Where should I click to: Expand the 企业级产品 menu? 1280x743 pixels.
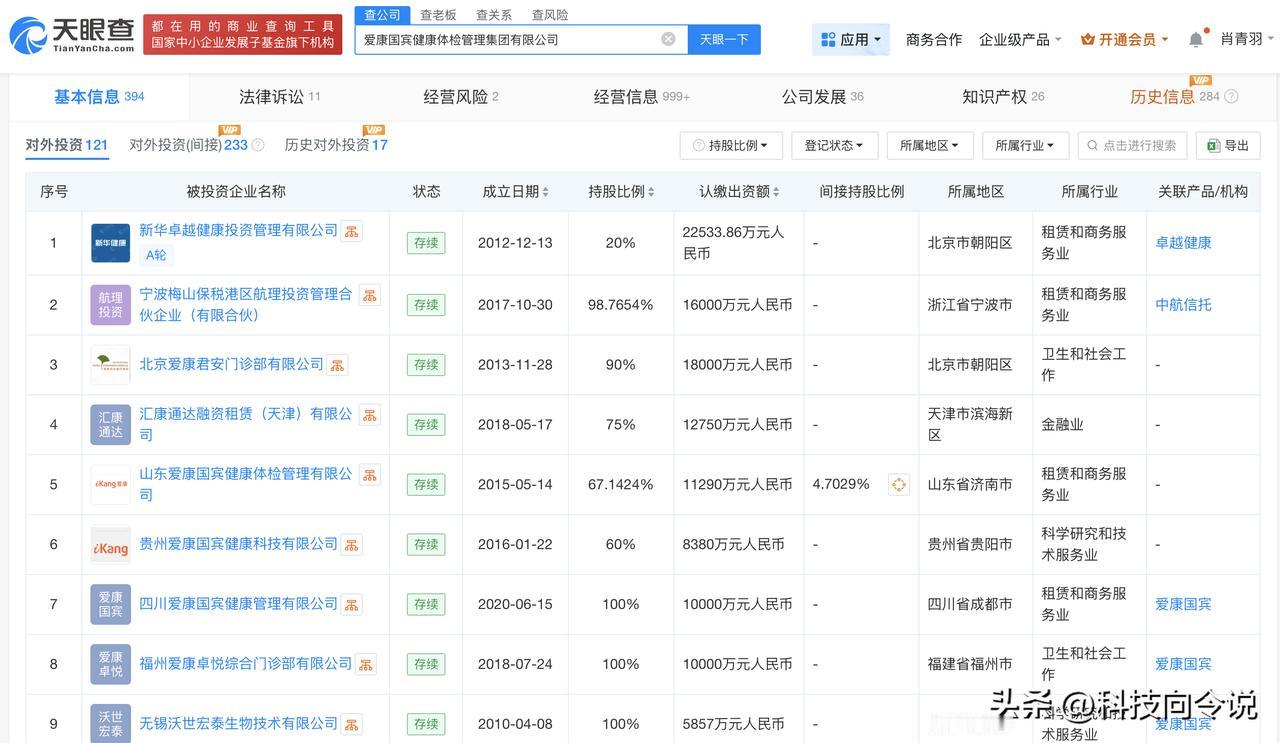[x=1020, y=39]
